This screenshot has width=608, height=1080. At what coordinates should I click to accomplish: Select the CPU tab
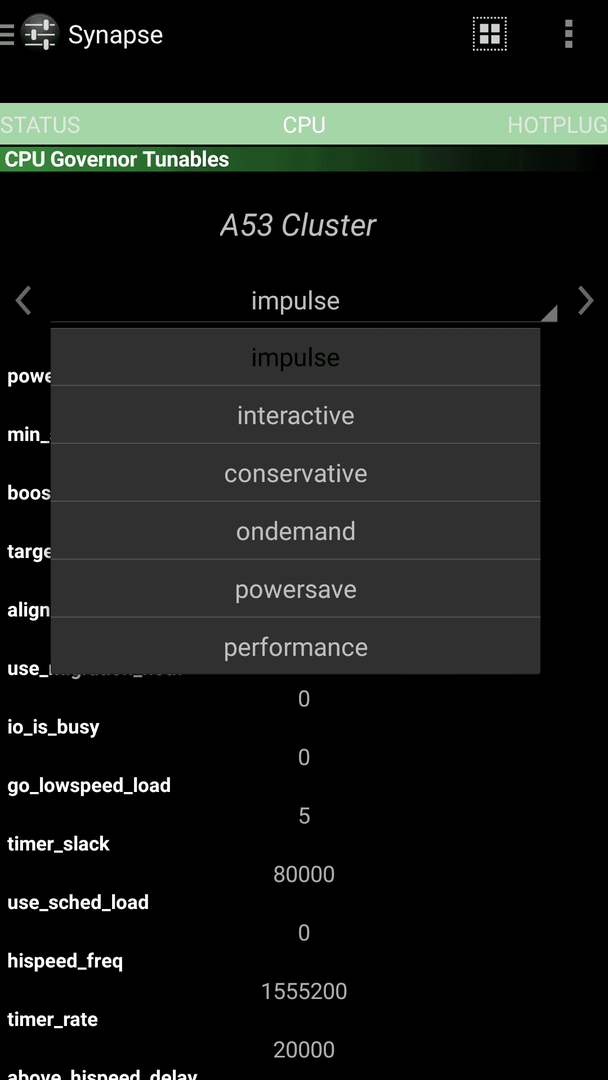click(304, 125)
